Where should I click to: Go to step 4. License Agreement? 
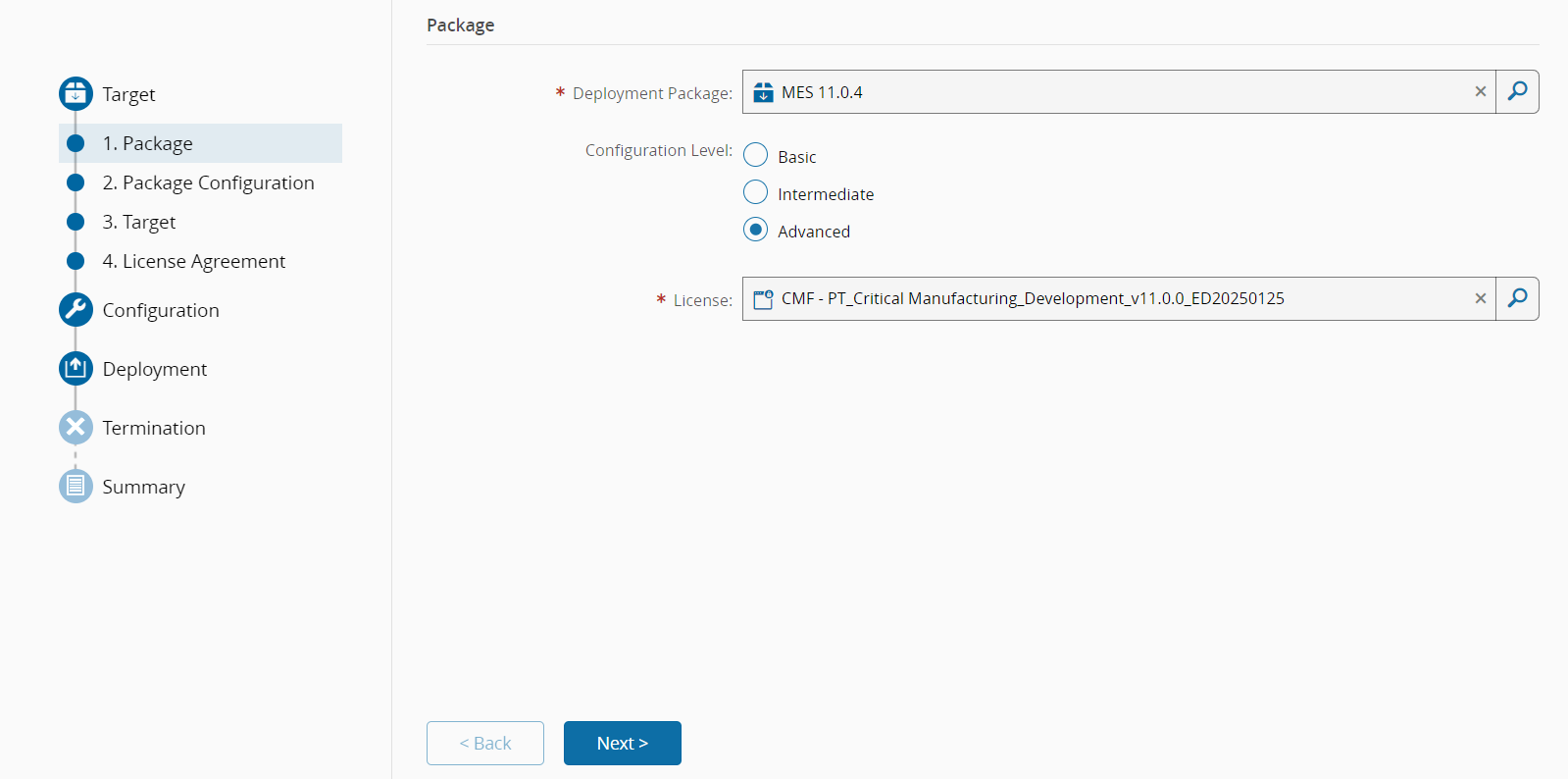pos(194,261)
